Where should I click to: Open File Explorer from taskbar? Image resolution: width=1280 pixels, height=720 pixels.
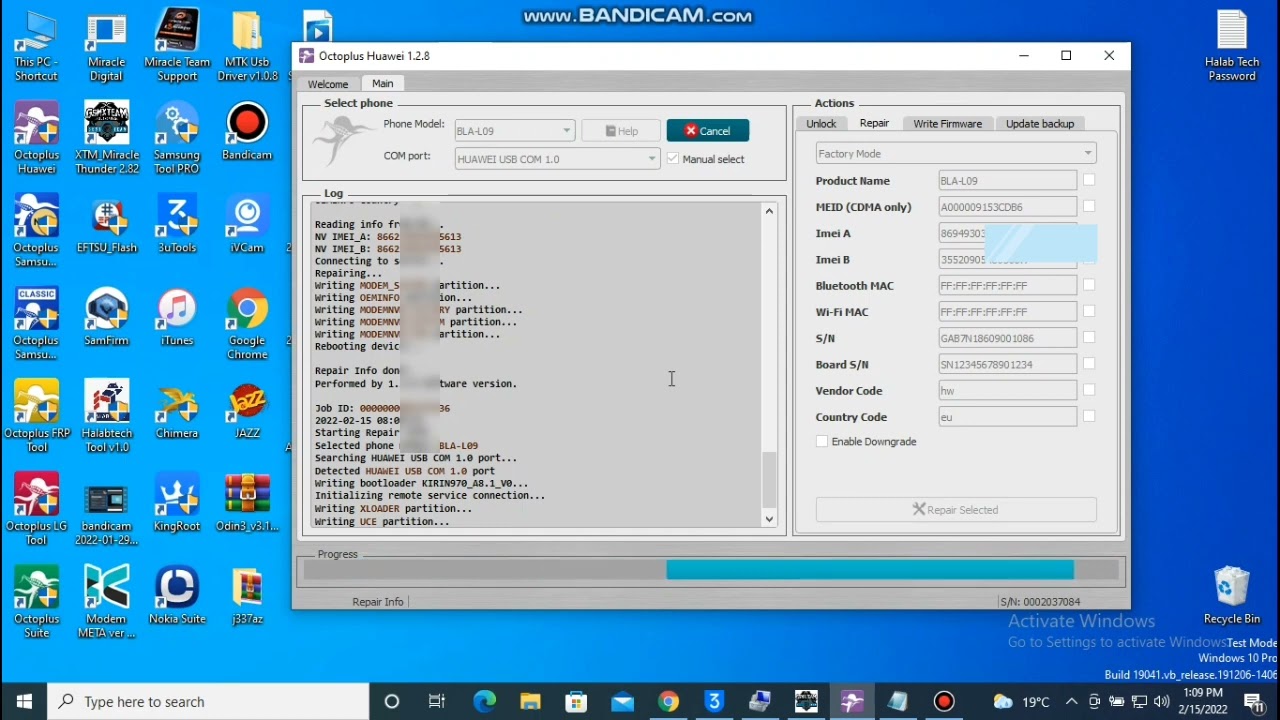[x=530, y=701]
